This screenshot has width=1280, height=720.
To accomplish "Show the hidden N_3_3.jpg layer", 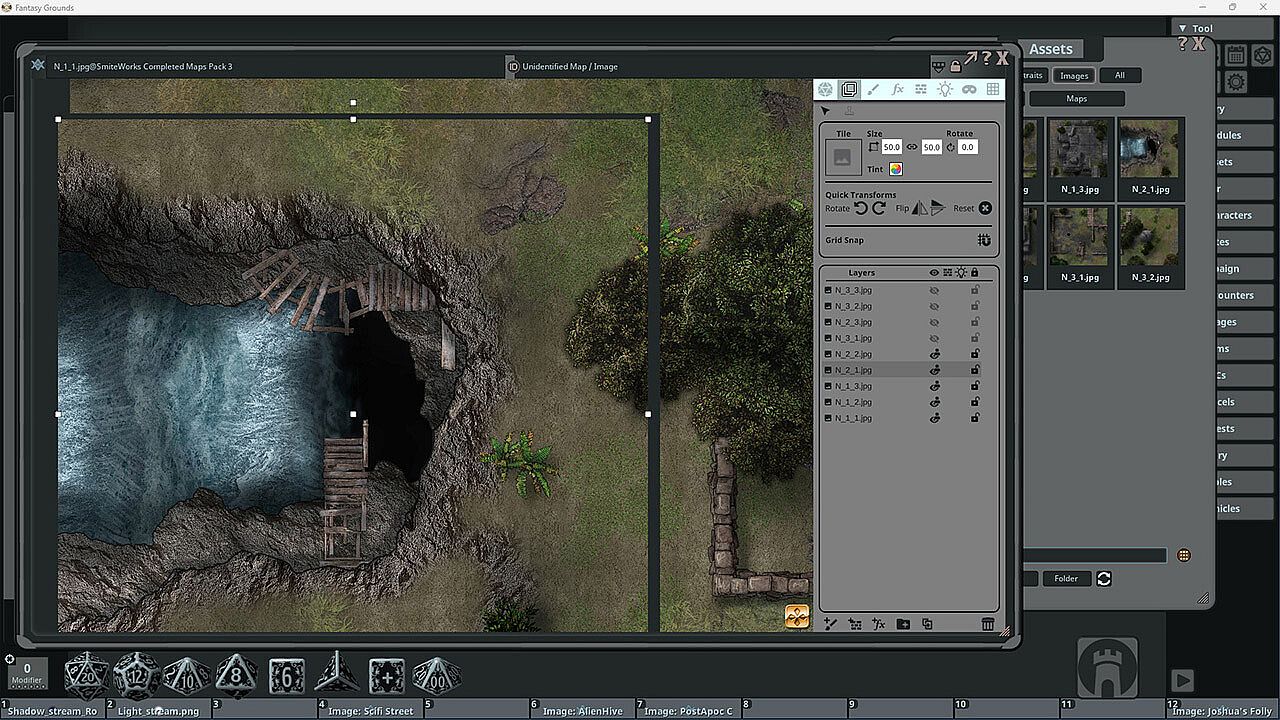I will (935, 290).
